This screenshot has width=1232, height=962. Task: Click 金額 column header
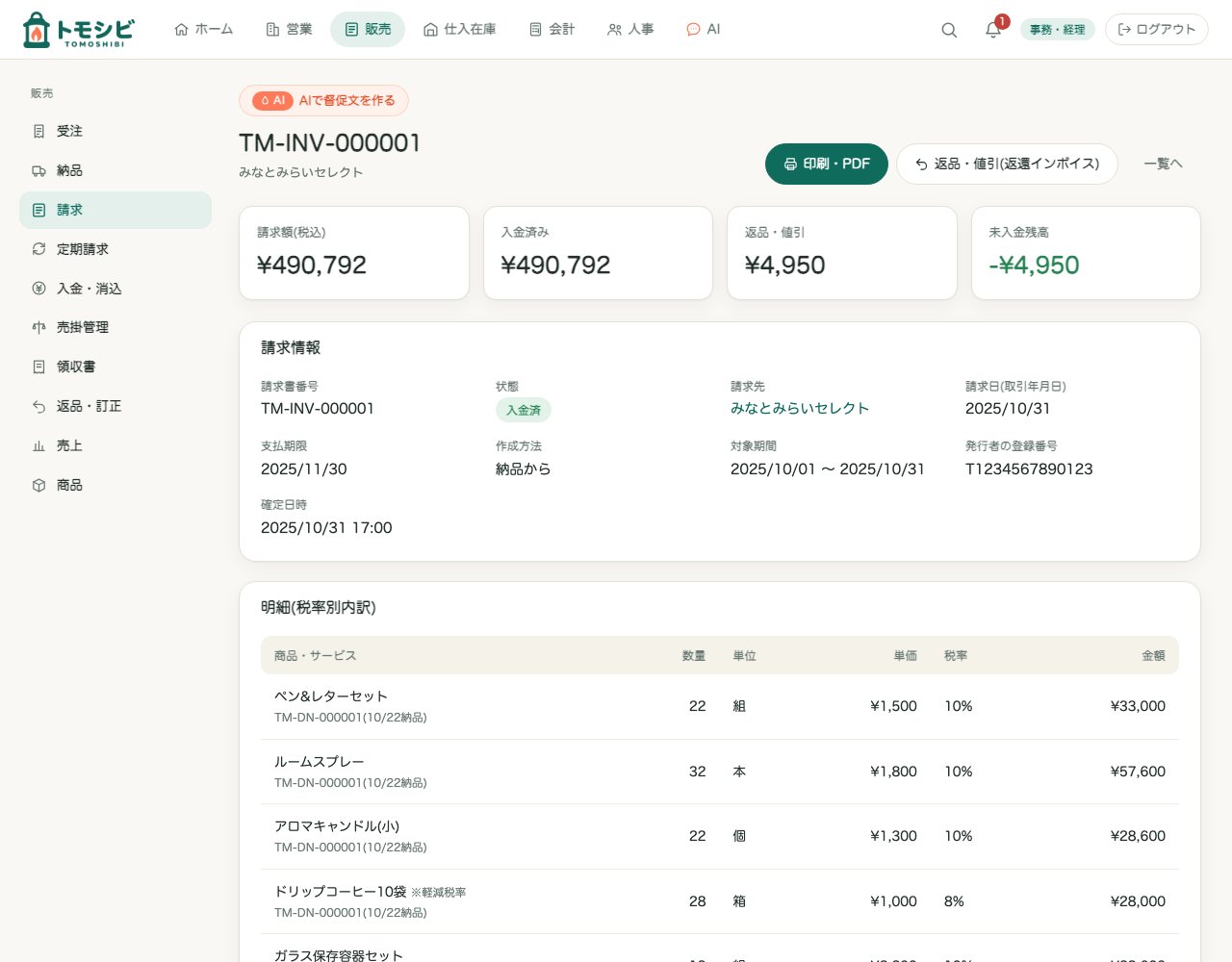[x=1153, y=655]
